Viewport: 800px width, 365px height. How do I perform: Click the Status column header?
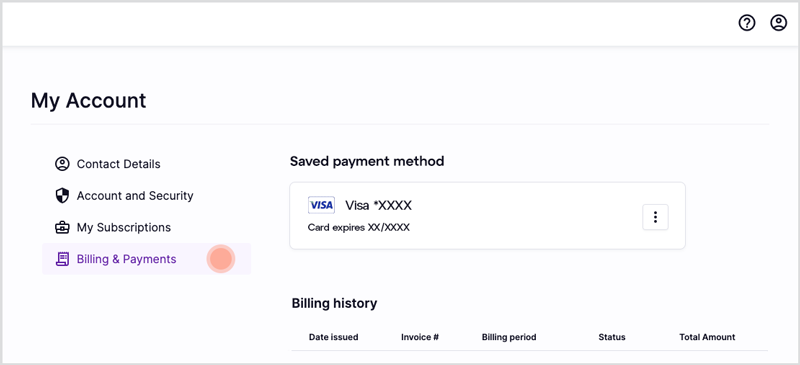[x=612, y=337]
